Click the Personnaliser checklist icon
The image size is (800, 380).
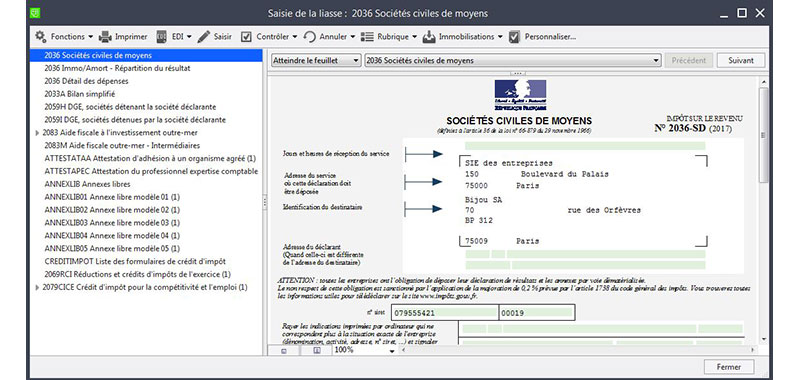point(514,37)
